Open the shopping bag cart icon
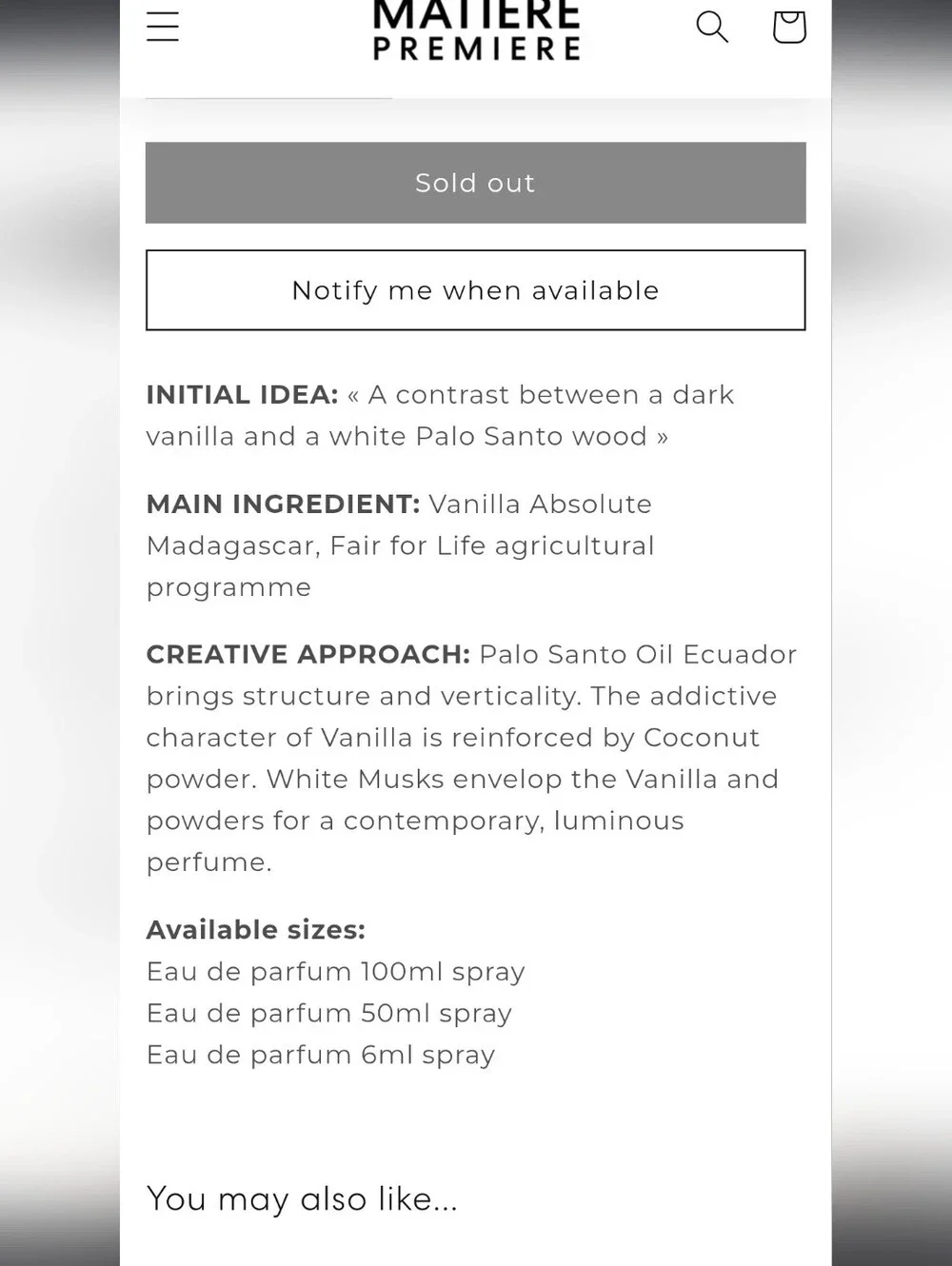 tap(789, 27)
